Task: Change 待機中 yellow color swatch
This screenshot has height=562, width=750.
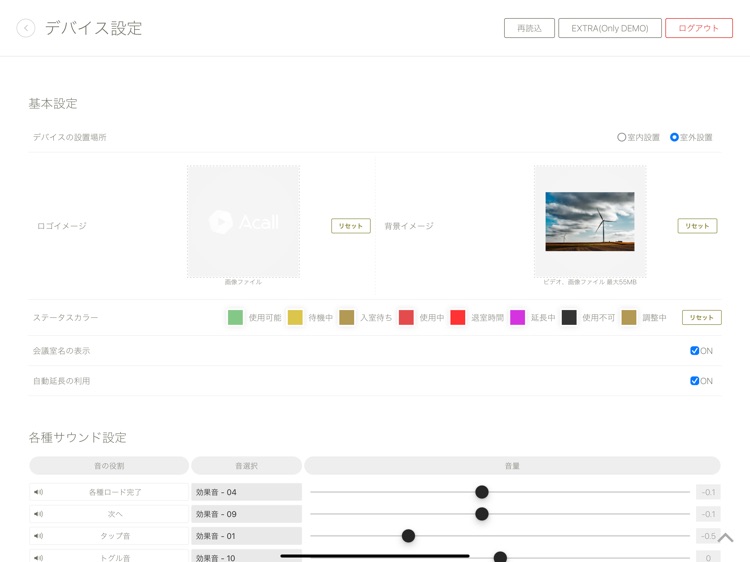Action: 295,318
